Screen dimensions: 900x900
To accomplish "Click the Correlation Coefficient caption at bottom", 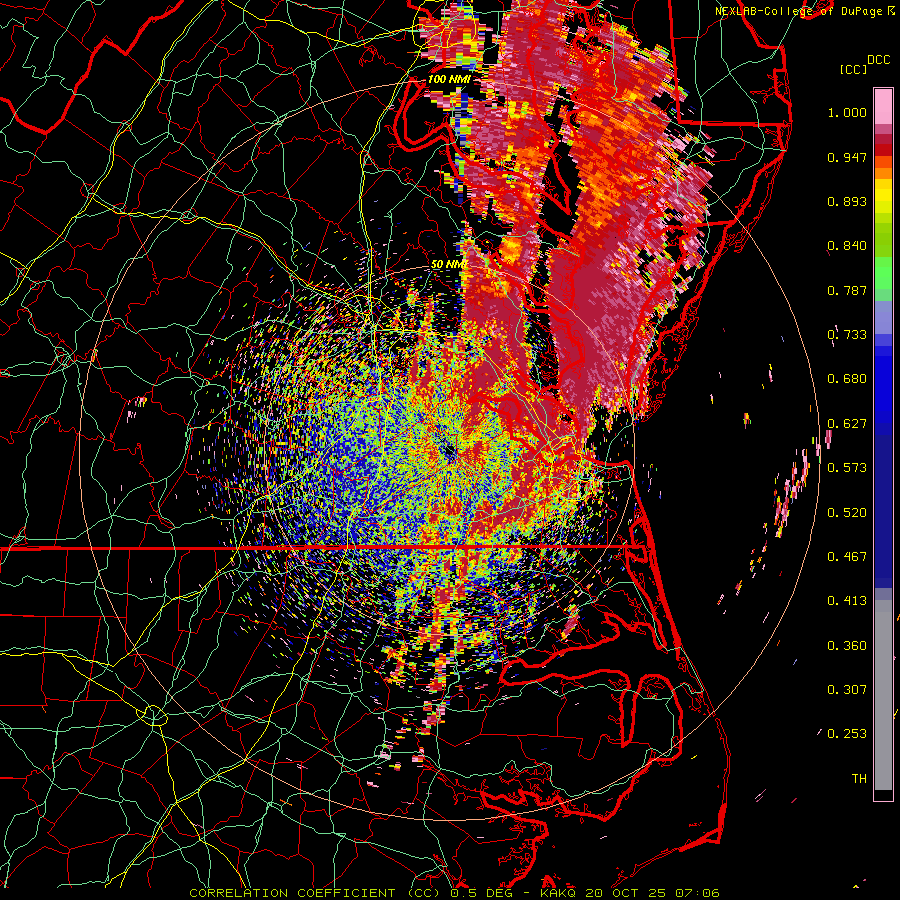I will [454, 893].
